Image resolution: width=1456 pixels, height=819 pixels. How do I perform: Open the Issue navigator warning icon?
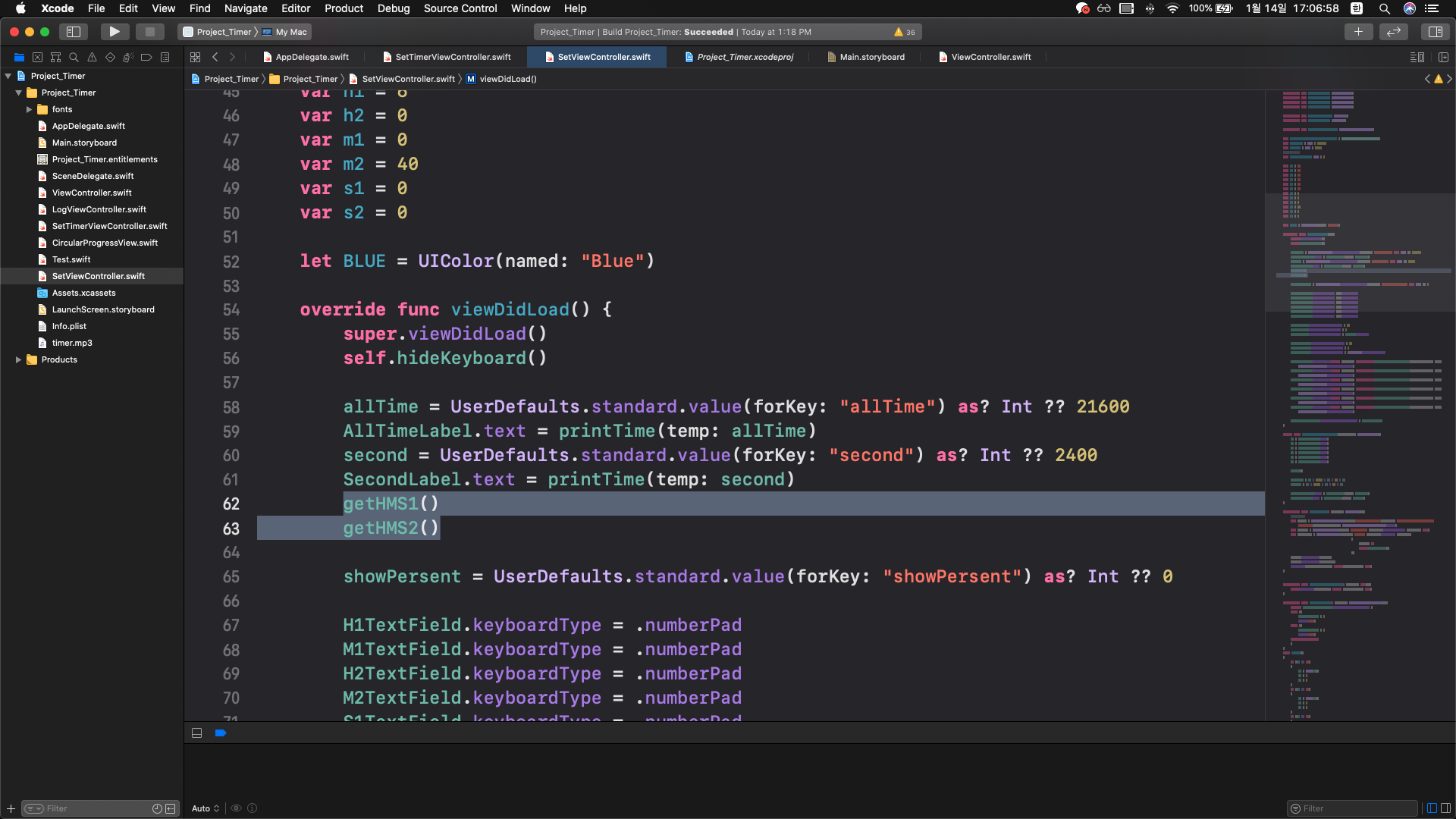[x=92, y=57]
